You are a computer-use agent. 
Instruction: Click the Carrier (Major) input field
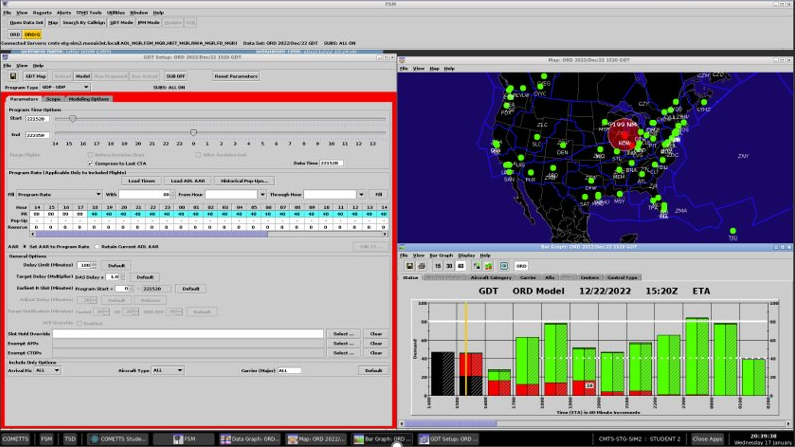click(289, 370)
